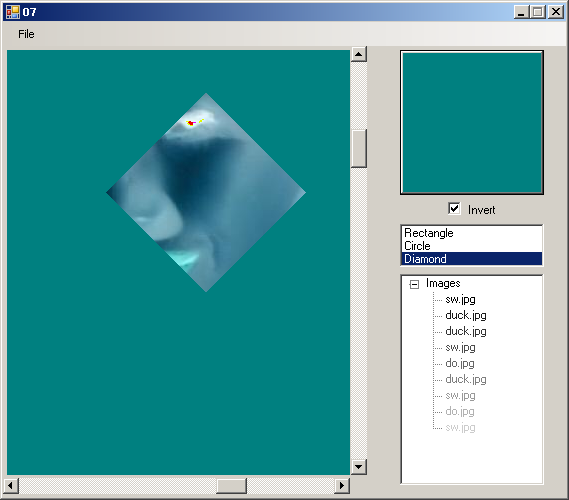Viewport: 569px width, 500px height.
Task: Maximize the 07 window
Action: (x=538, y=12)
